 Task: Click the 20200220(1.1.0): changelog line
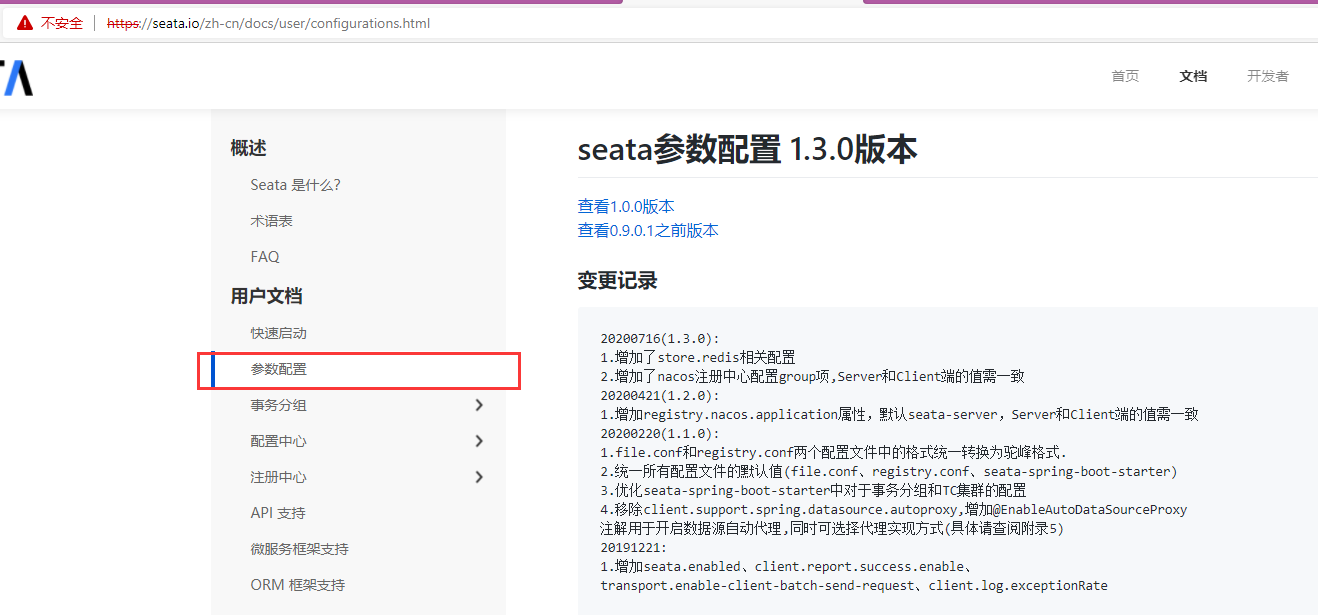coord(660,434)
